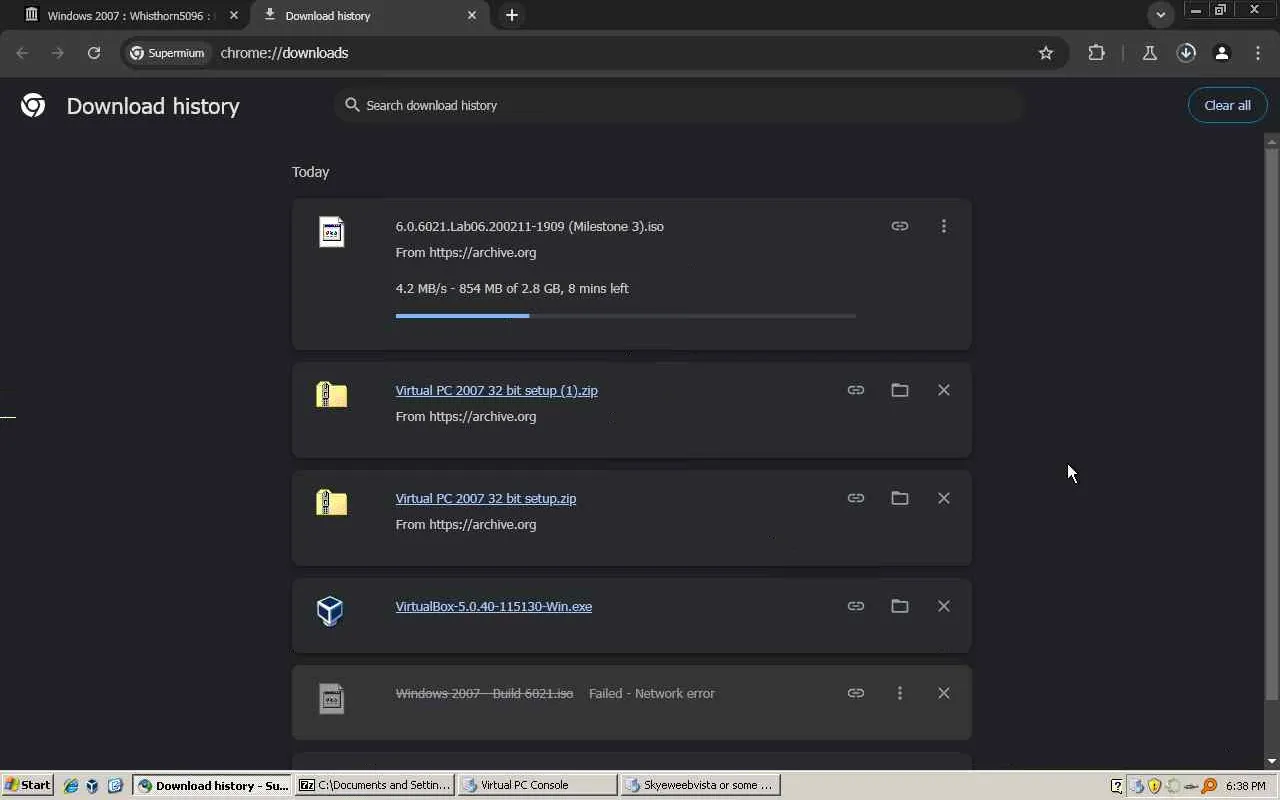Click the Supermium site info chip
Screen dimensions: 1280x800
[x=168, y=53]
